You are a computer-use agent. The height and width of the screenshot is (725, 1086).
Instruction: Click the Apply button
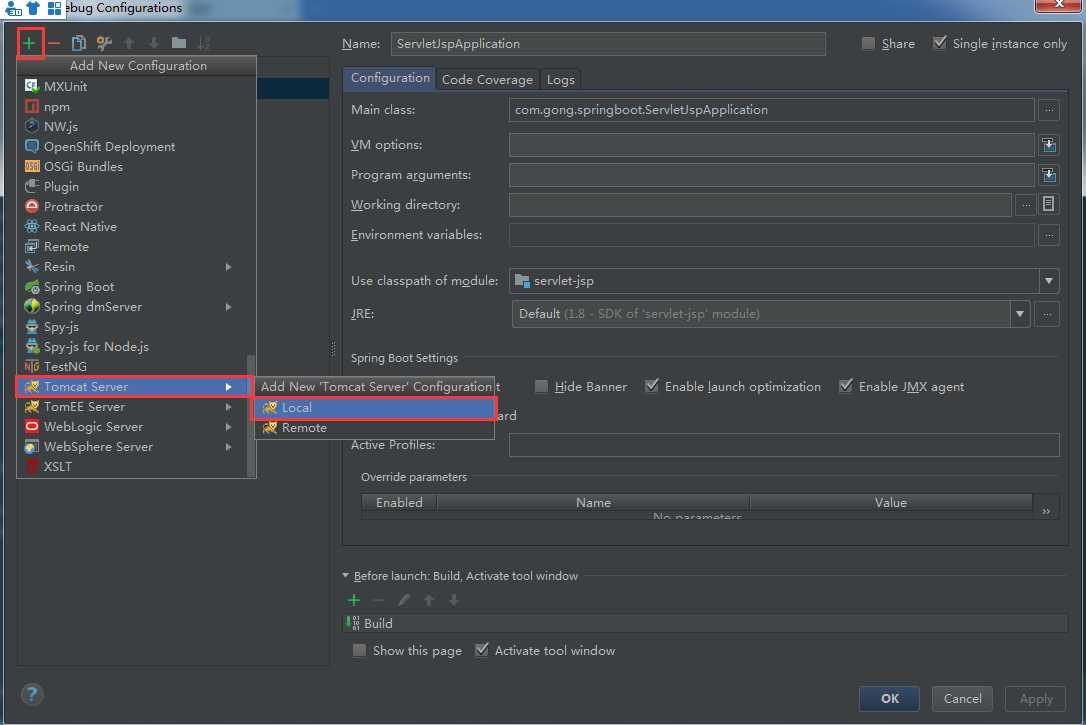coord(1035,699)
